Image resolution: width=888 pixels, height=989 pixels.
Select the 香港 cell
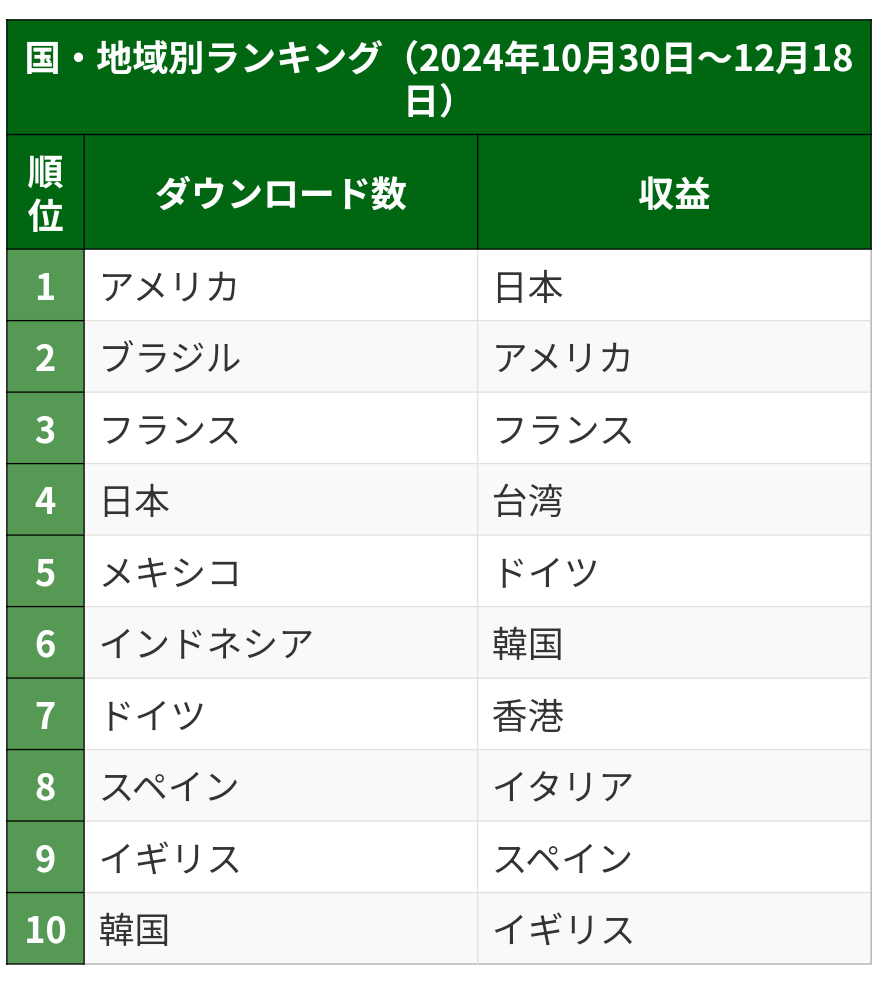click(528, 716)
